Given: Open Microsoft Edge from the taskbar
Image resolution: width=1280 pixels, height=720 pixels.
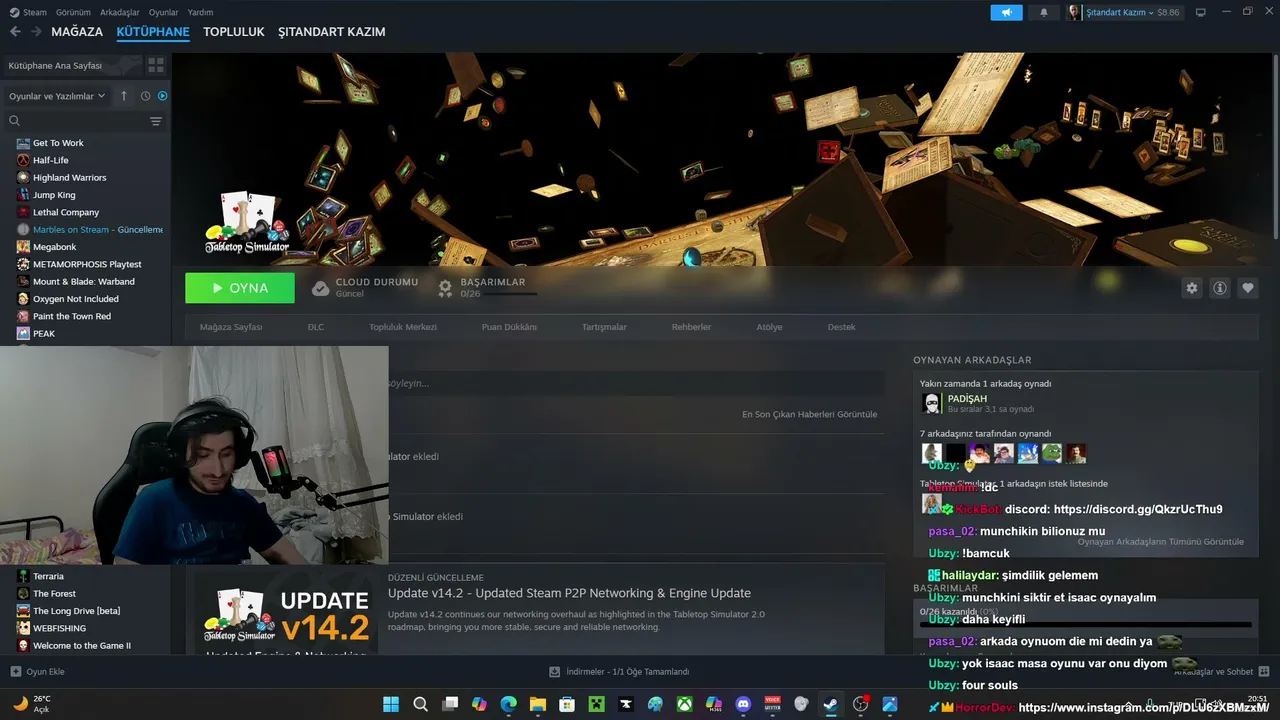Looking at the screenshot, I should (x=508, y=704).
